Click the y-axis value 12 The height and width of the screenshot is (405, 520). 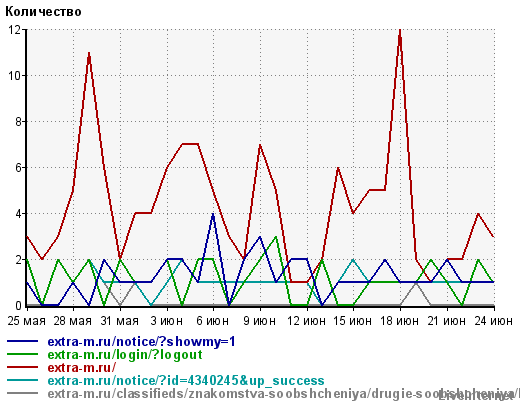point(15,30)
